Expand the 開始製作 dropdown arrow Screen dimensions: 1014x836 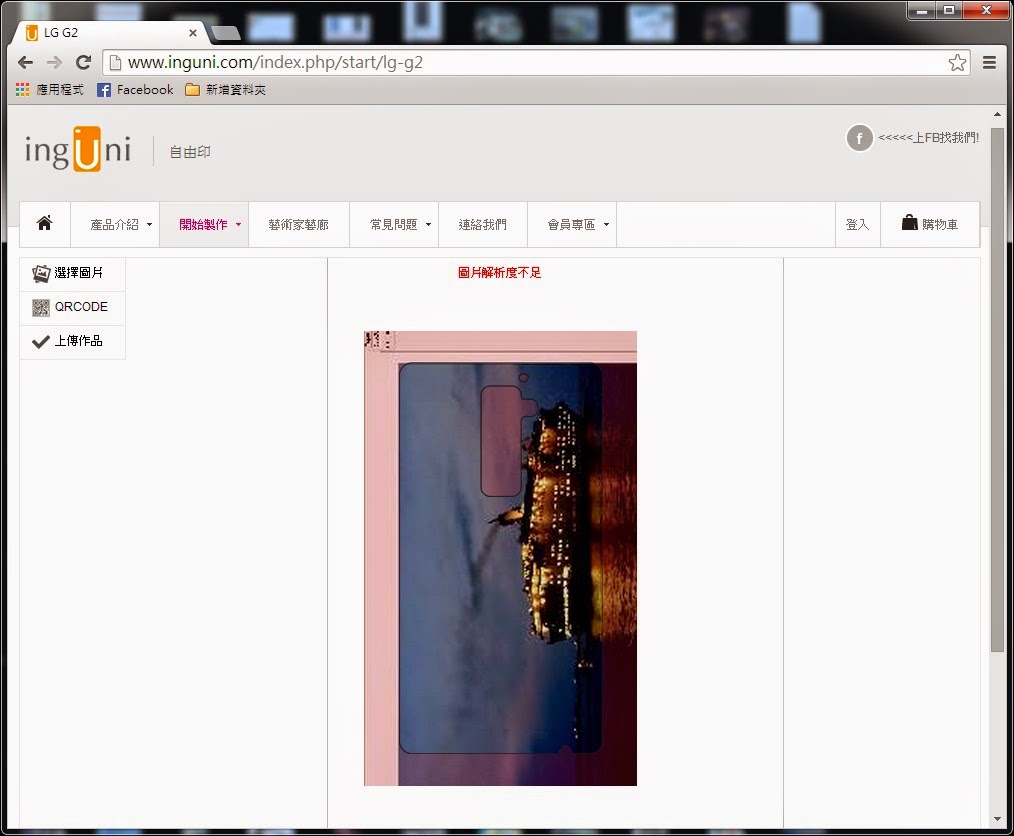pyautogui.click(x=239, y=225)
